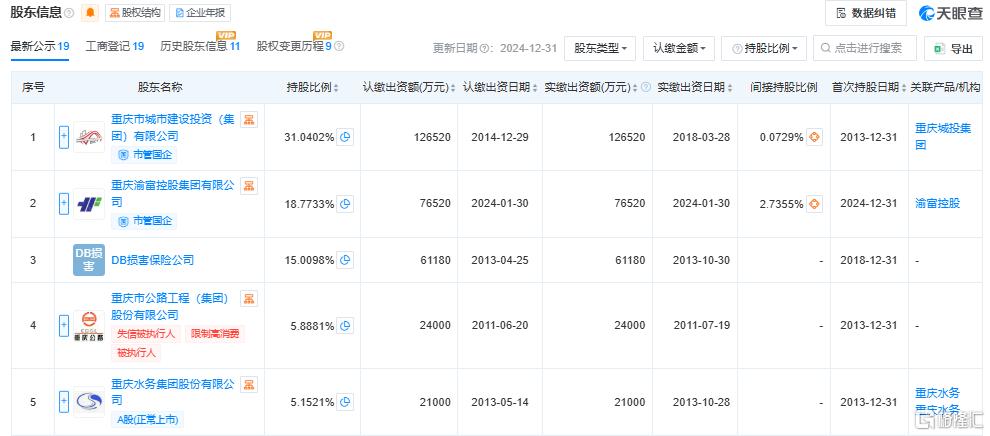Click the 失信被执行人 red tag

pos(146,334)
